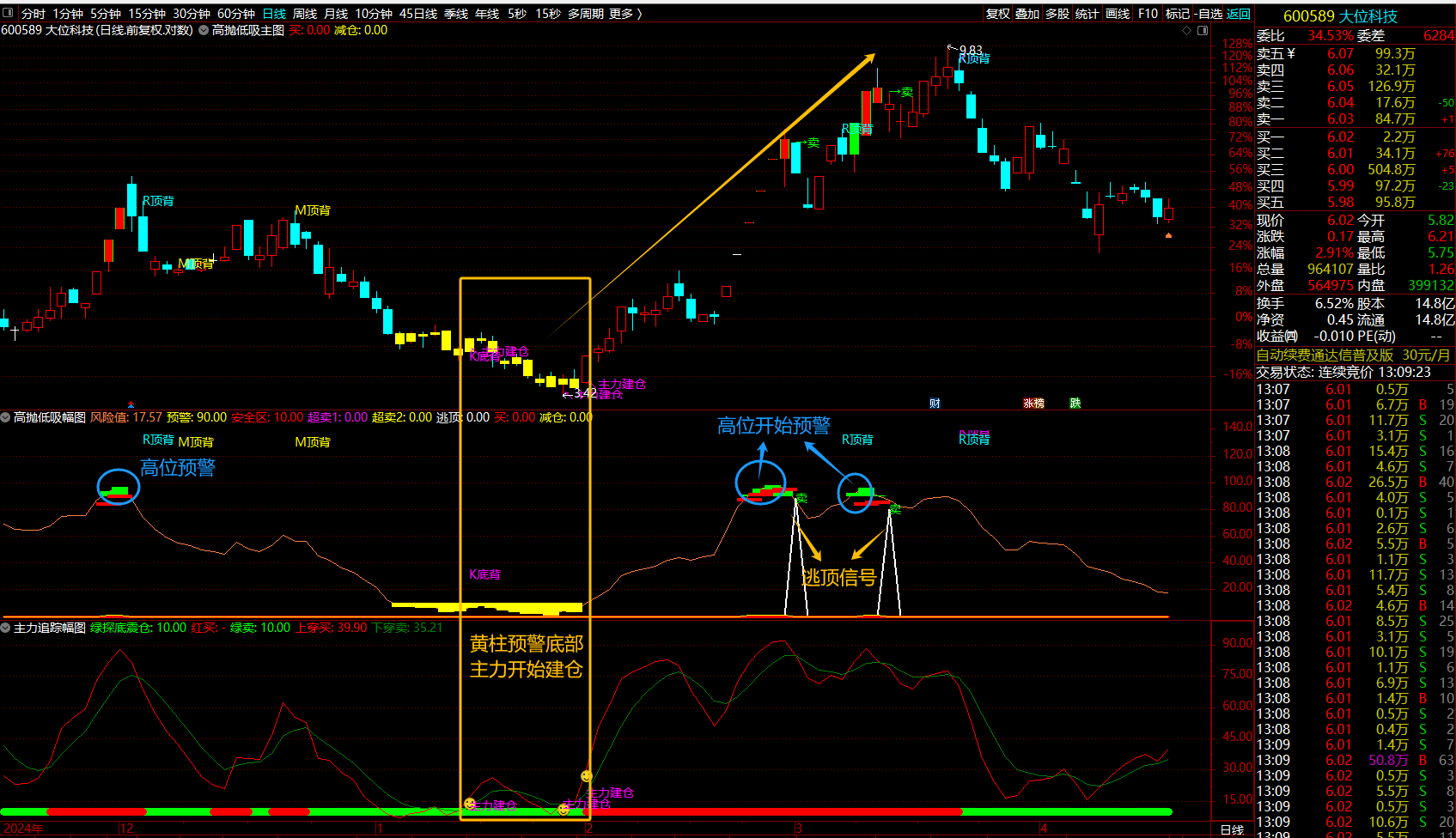The width and height of the screenshot is (1456, 838).
Task: Open the 高抛低吸主图 indicator dropdown arrow
Action: pyautogui.click(x=204, y=30)
